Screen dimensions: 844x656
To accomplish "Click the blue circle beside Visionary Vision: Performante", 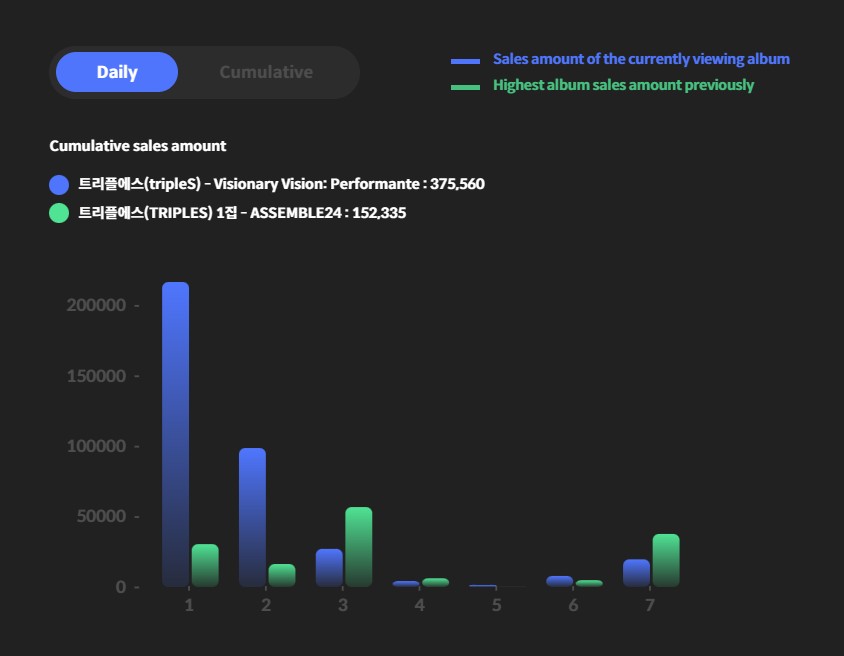I will [x=59, y=185].
